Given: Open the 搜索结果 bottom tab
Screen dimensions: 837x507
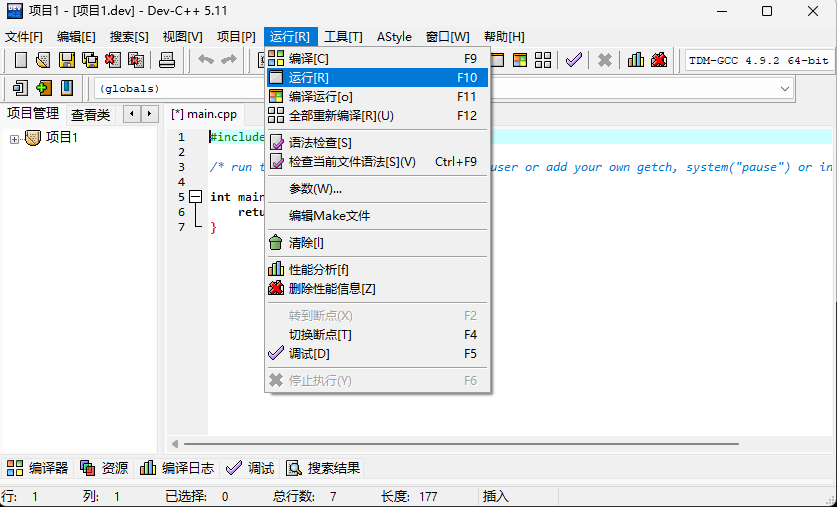Looking at the screenshot, I should [323, 469].
